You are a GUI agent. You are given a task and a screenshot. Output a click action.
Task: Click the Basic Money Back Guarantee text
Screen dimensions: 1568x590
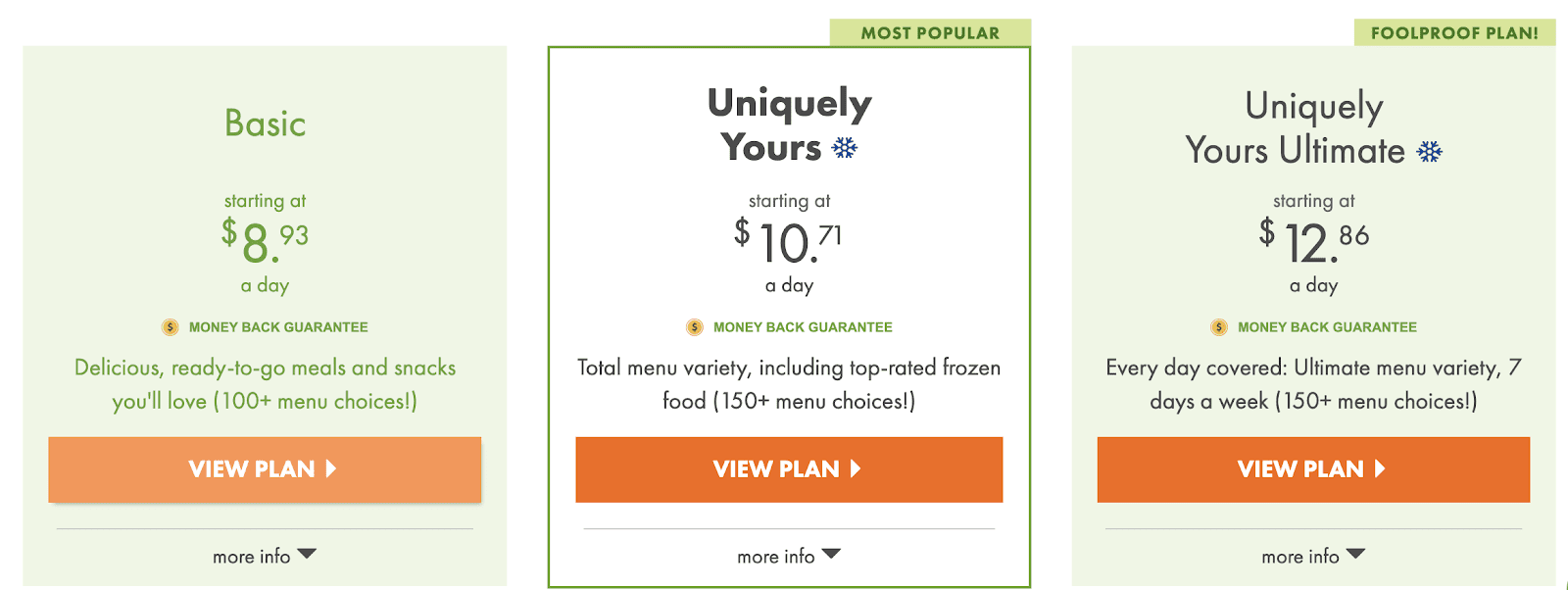coord(278,327)
